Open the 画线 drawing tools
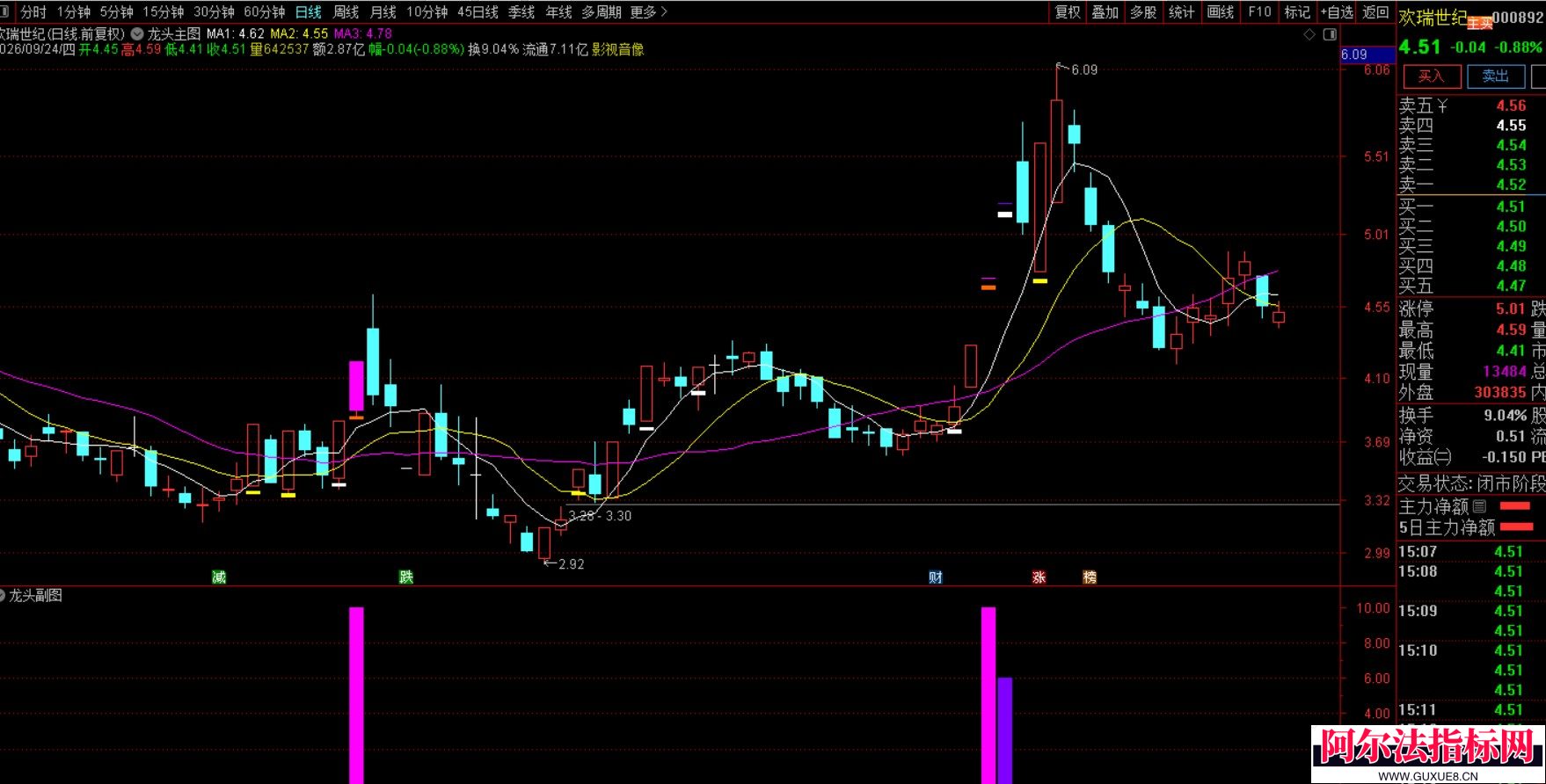The width and height of the screenshot is (1546, 784). pos(1221,11)
